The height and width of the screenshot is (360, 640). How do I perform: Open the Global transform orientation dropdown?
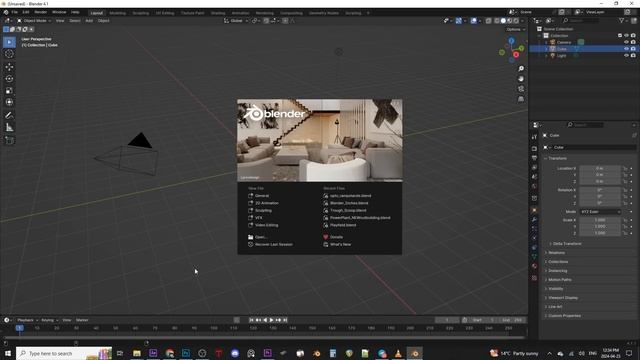pyautogui.click(x=236, y=20)
